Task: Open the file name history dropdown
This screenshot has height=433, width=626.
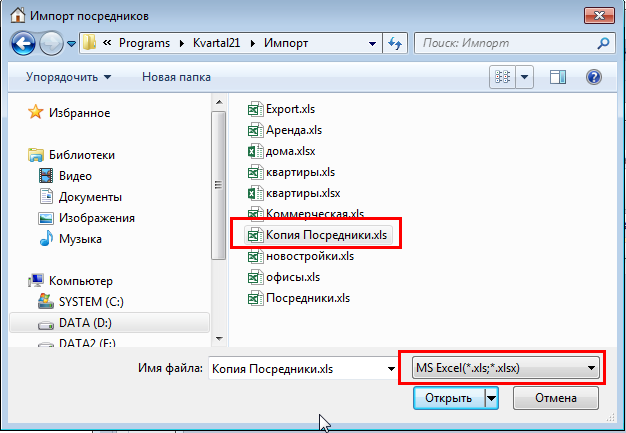Action: [389, 369]
